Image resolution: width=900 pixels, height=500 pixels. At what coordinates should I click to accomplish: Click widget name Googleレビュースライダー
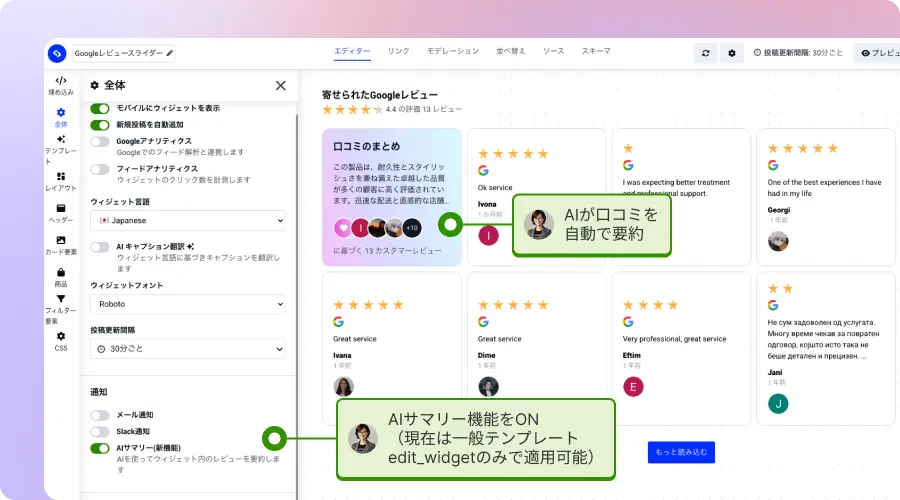pyautogui.click(x=119, y=53)
